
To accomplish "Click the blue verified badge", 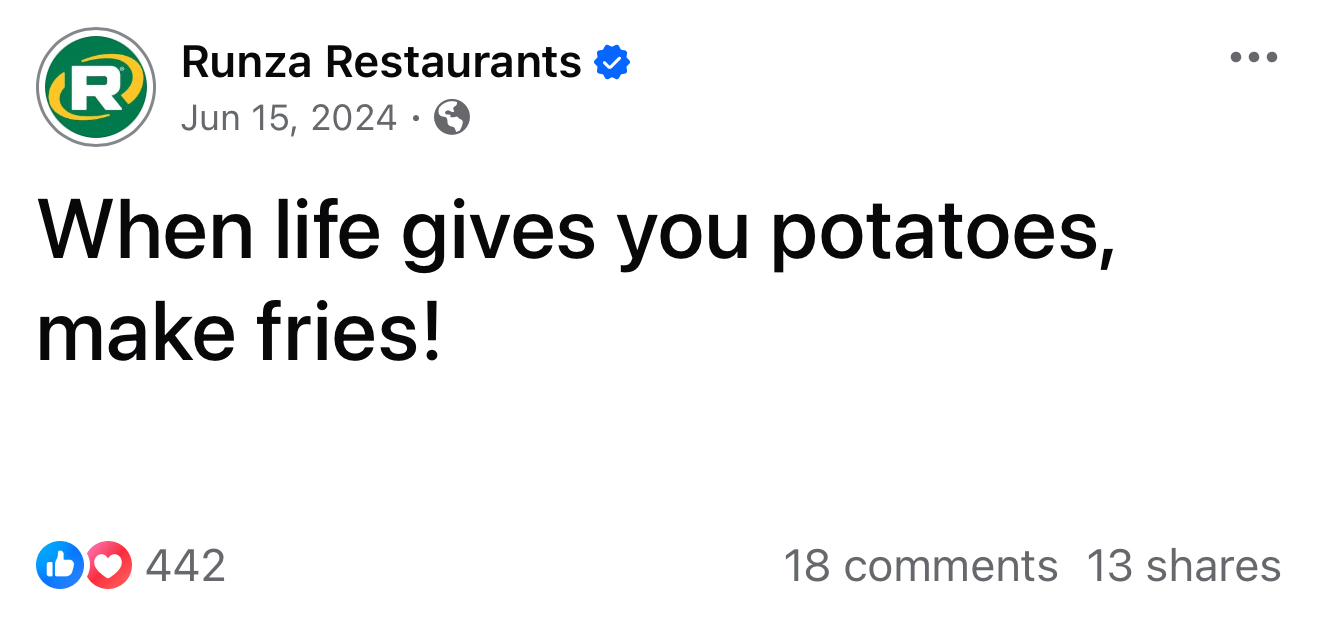I will coord(612,64).
